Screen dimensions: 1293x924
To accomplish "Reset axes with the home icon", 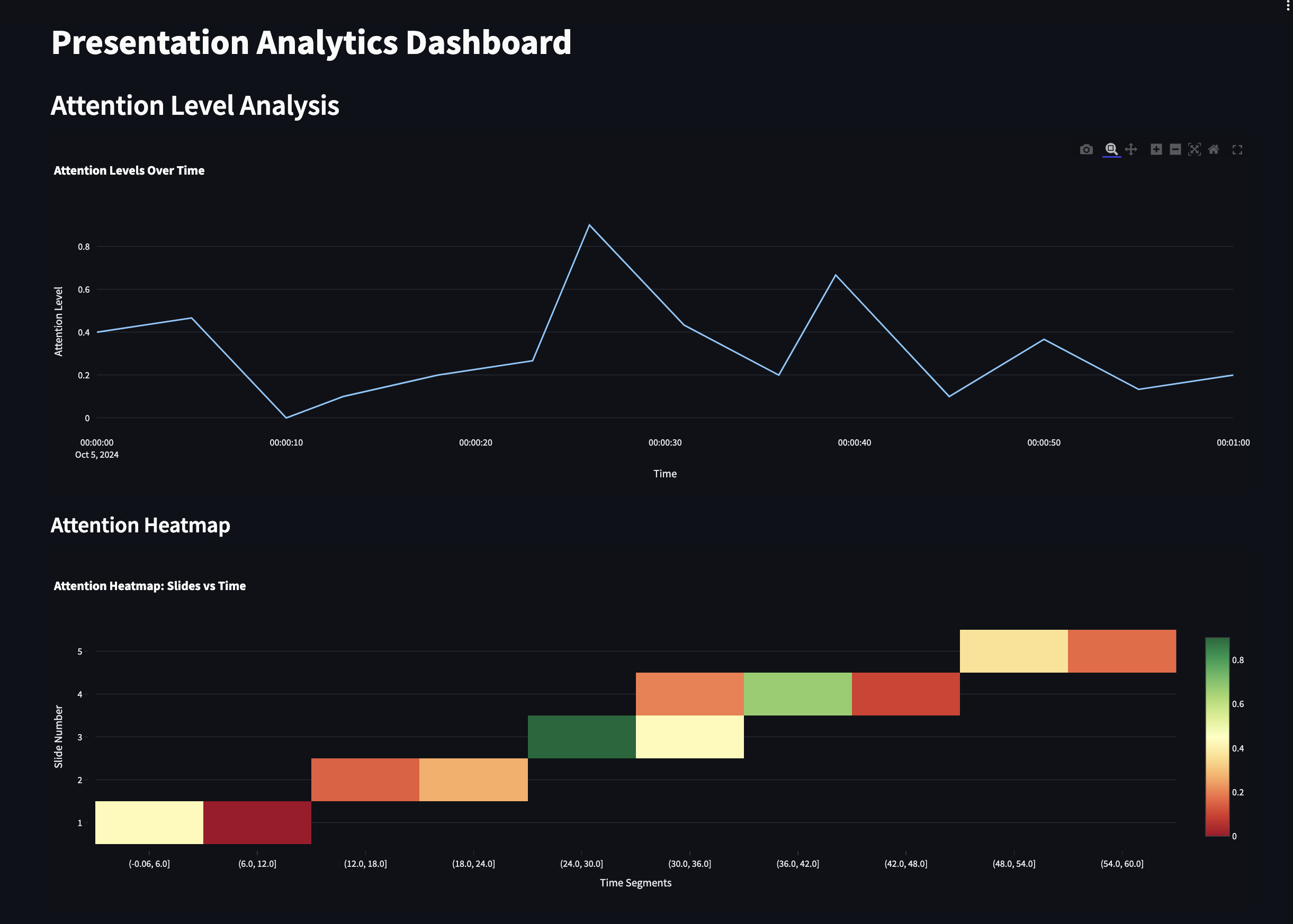I will pyautogui.click(x=1214, y=149).
